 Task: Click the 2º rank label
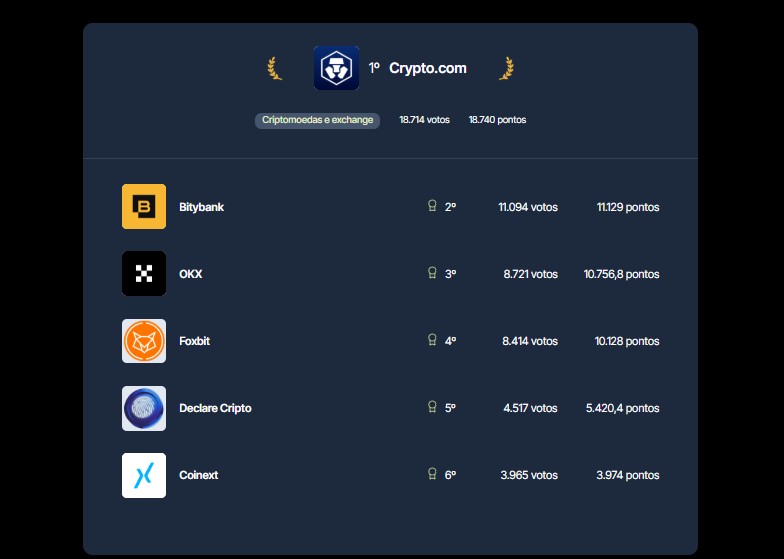450,207
